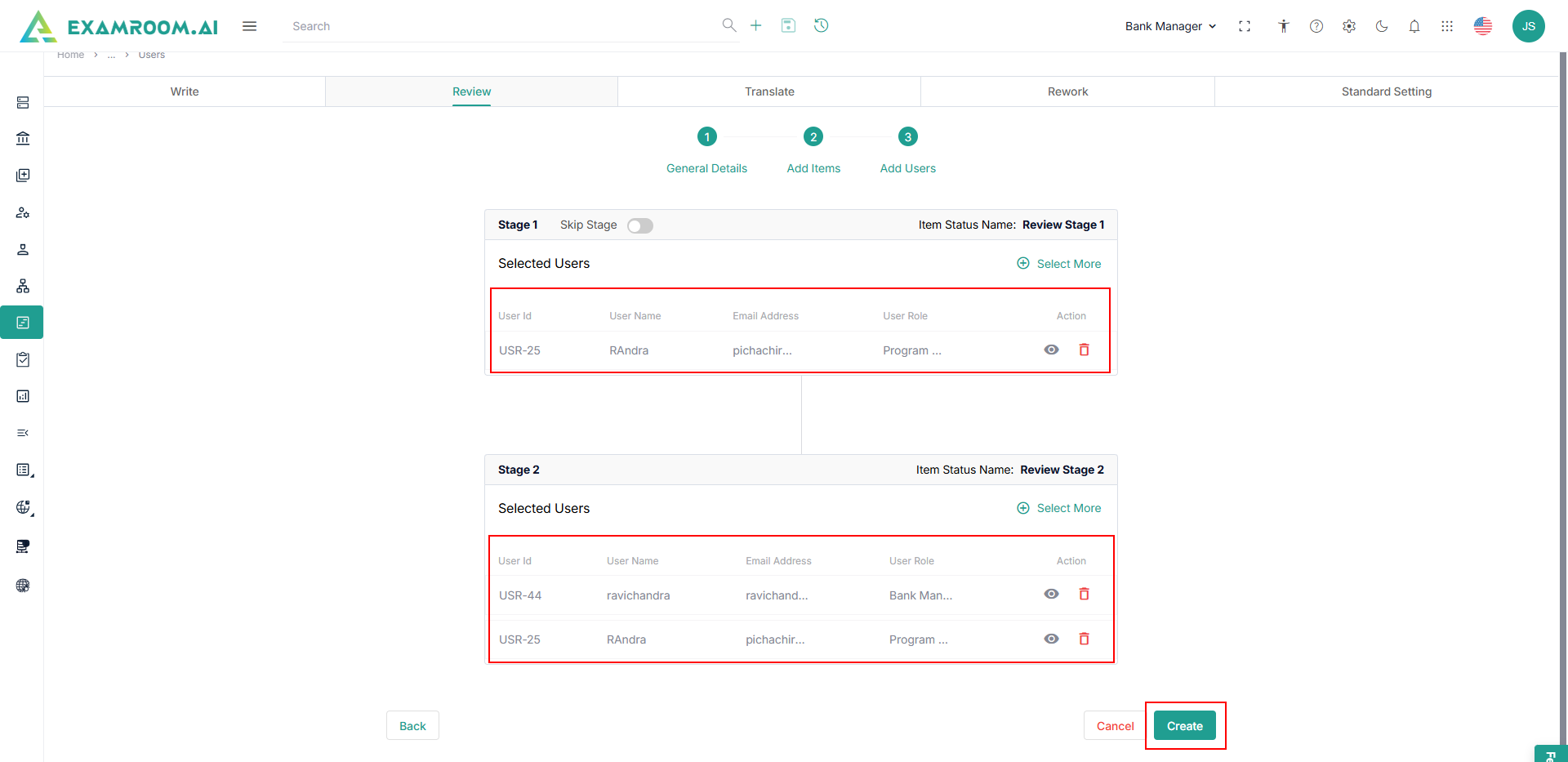Open the add-collection sidebar icon
The width and height of the screenshot is (1568, 762).
pos(23,176)
